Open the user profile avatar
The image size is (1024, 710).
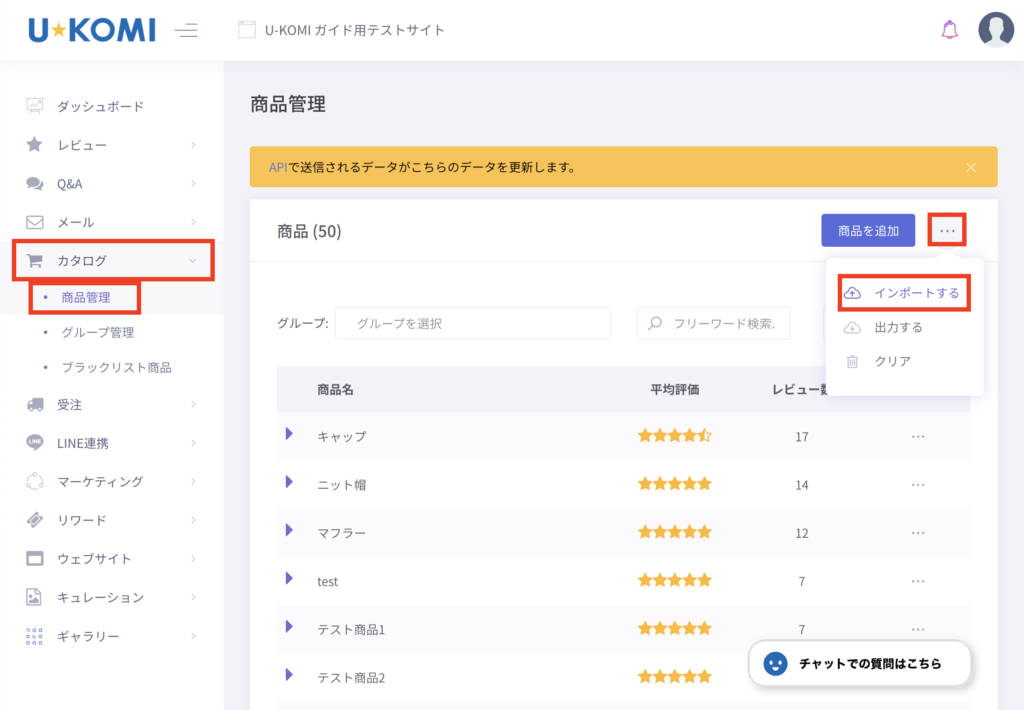pyautogui.click(x=995, y=30)
